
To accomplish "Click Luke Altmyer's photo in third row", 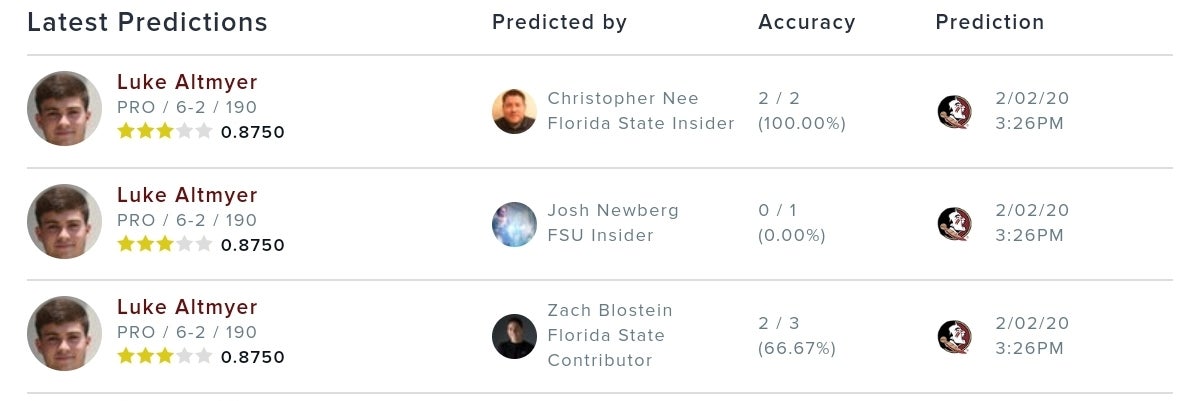I will point(64,334).
